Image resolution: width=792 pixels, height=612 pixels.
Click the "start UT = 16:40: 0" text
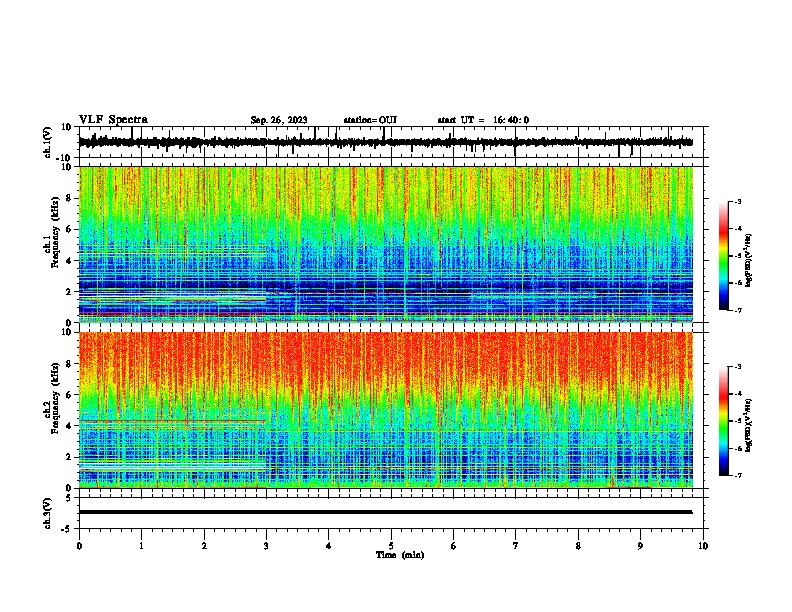click(x=483, y=120)
